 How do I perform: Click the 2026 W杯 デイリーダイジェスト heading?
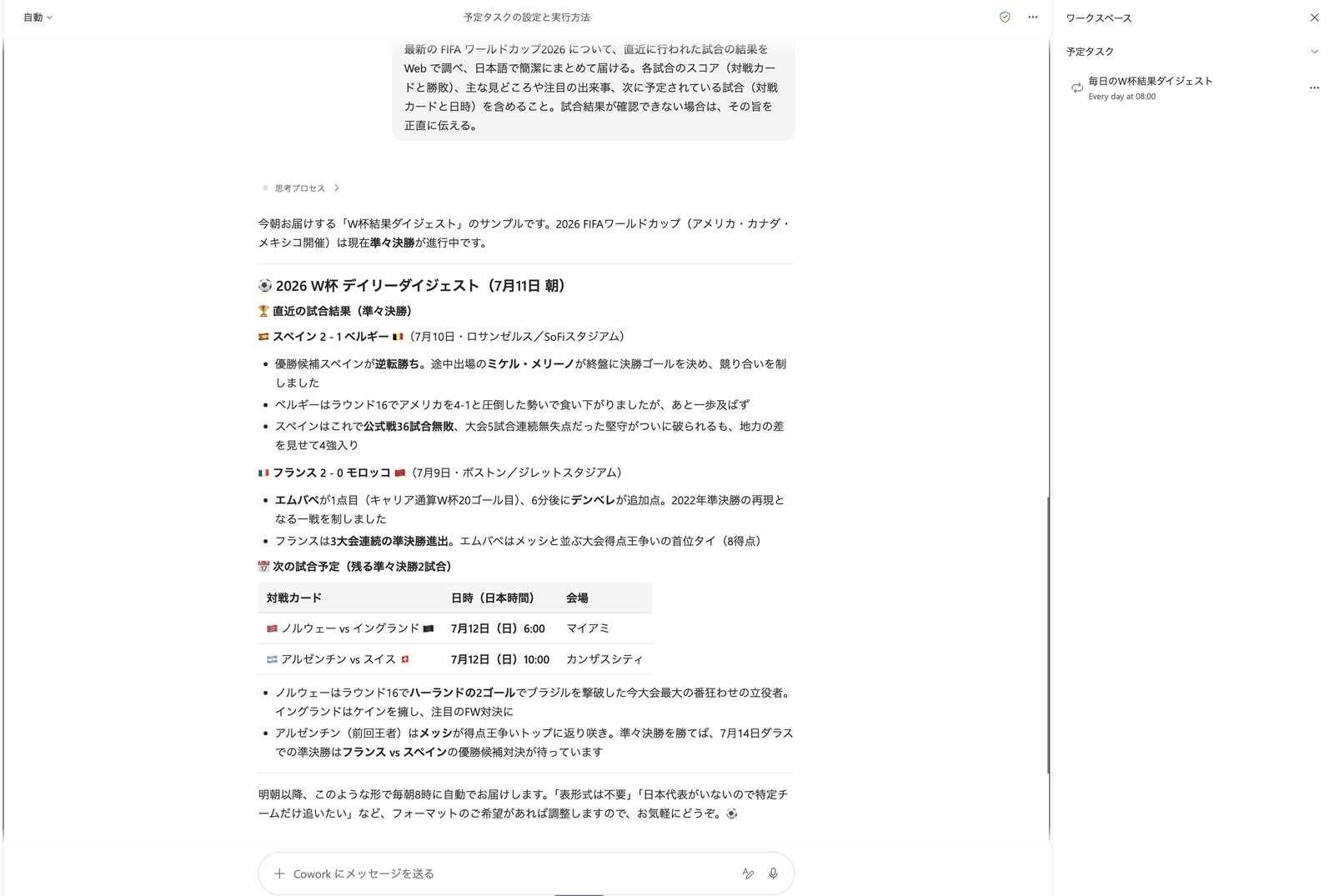coord(421,286)
